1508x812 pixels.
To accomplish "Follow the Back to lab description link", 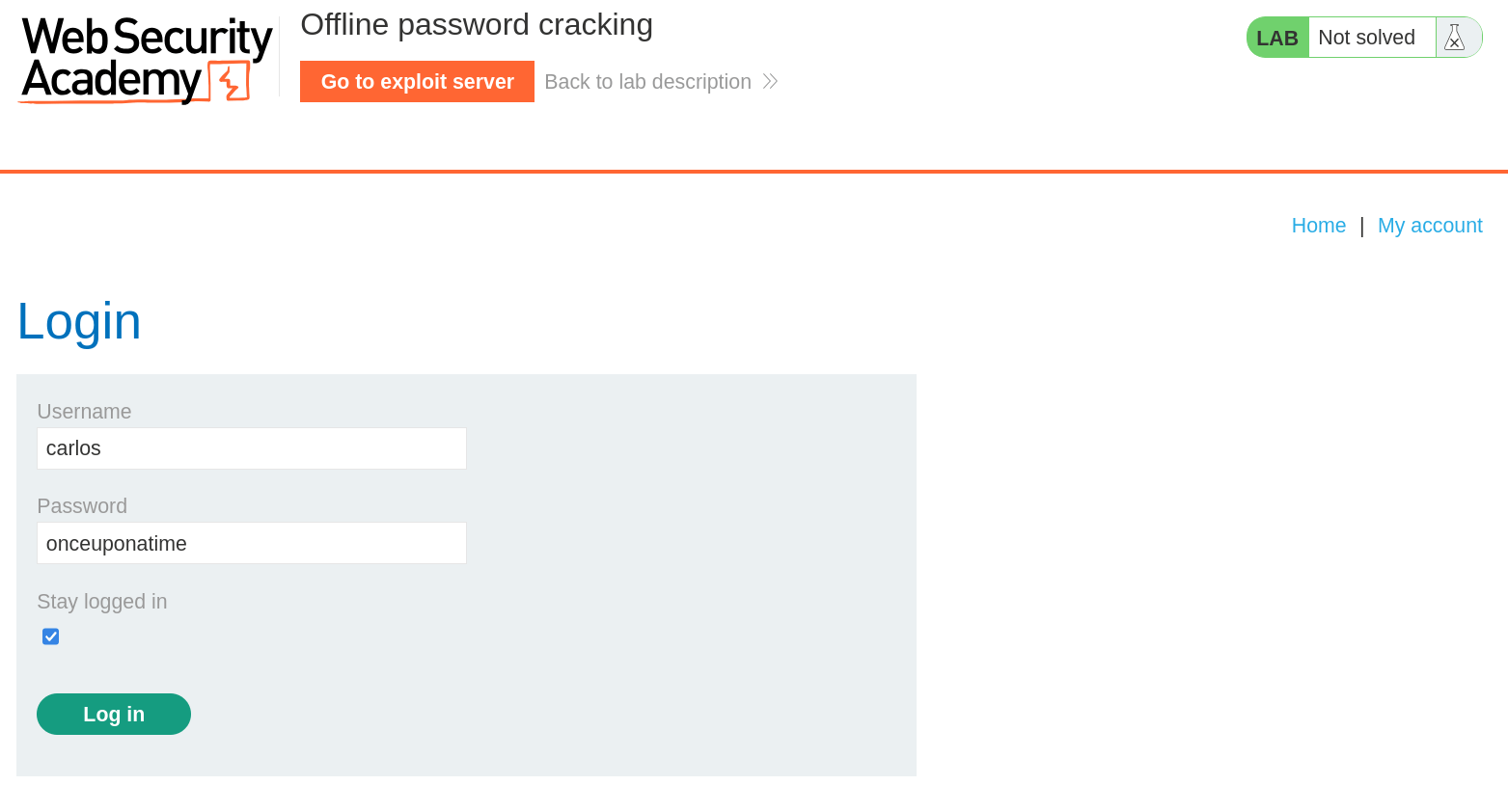I will 647,81.
